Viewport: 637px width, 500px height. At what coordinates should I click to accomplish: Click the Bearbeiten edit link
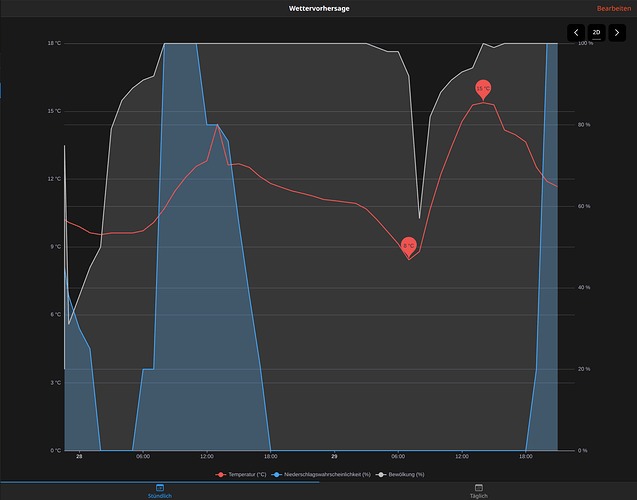click(613, 9)
